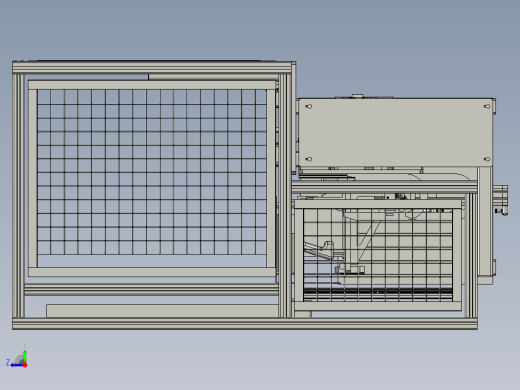Select the flat cover plate with keyhole slots

tap(395, 133)
